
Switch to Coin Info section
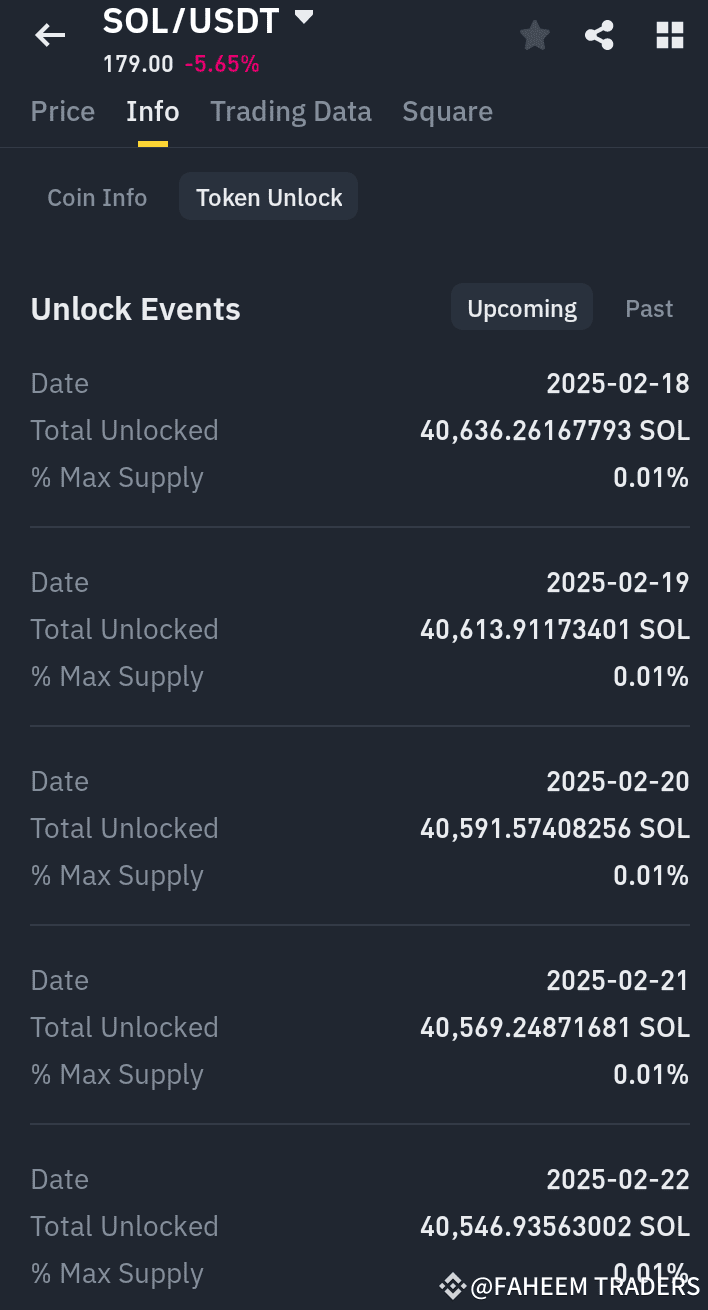[x=97, y=198]
